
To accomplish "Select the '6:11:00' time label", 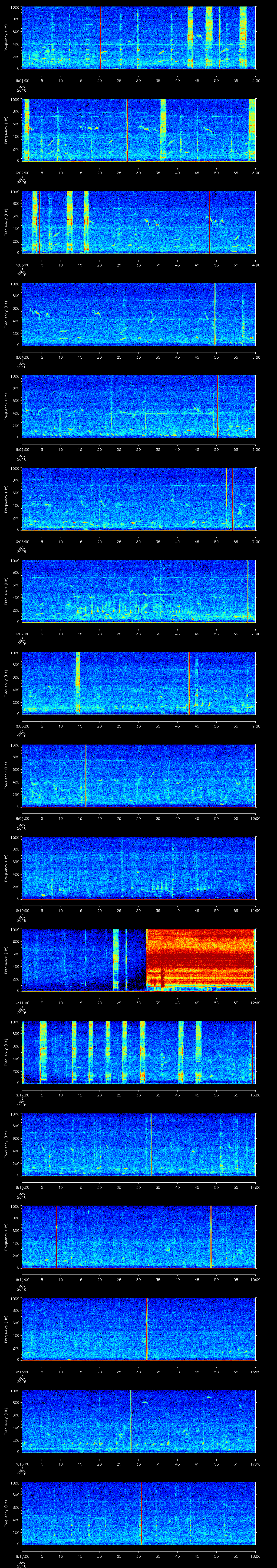I will pyautogui.click(x=22, y=1003).
